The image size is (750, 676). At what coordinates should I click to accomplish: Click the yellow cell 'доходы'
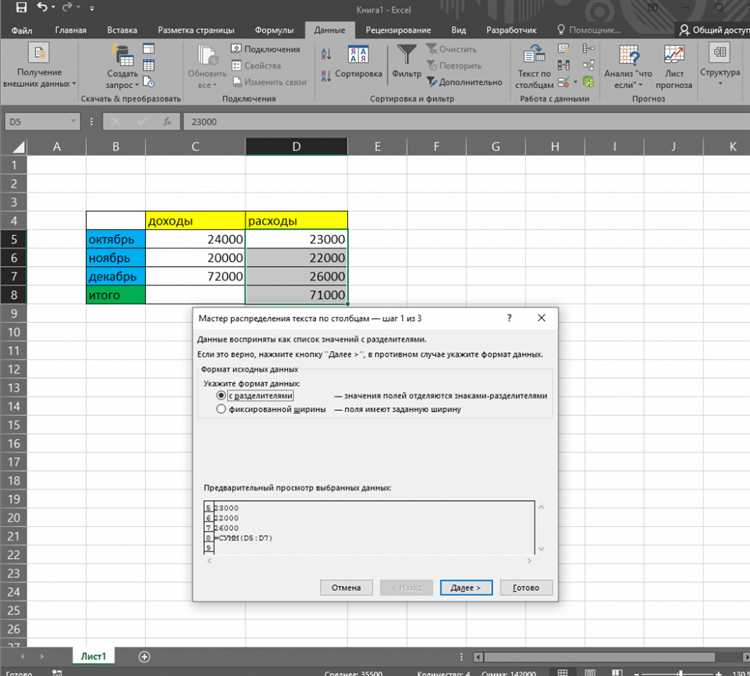195,221
